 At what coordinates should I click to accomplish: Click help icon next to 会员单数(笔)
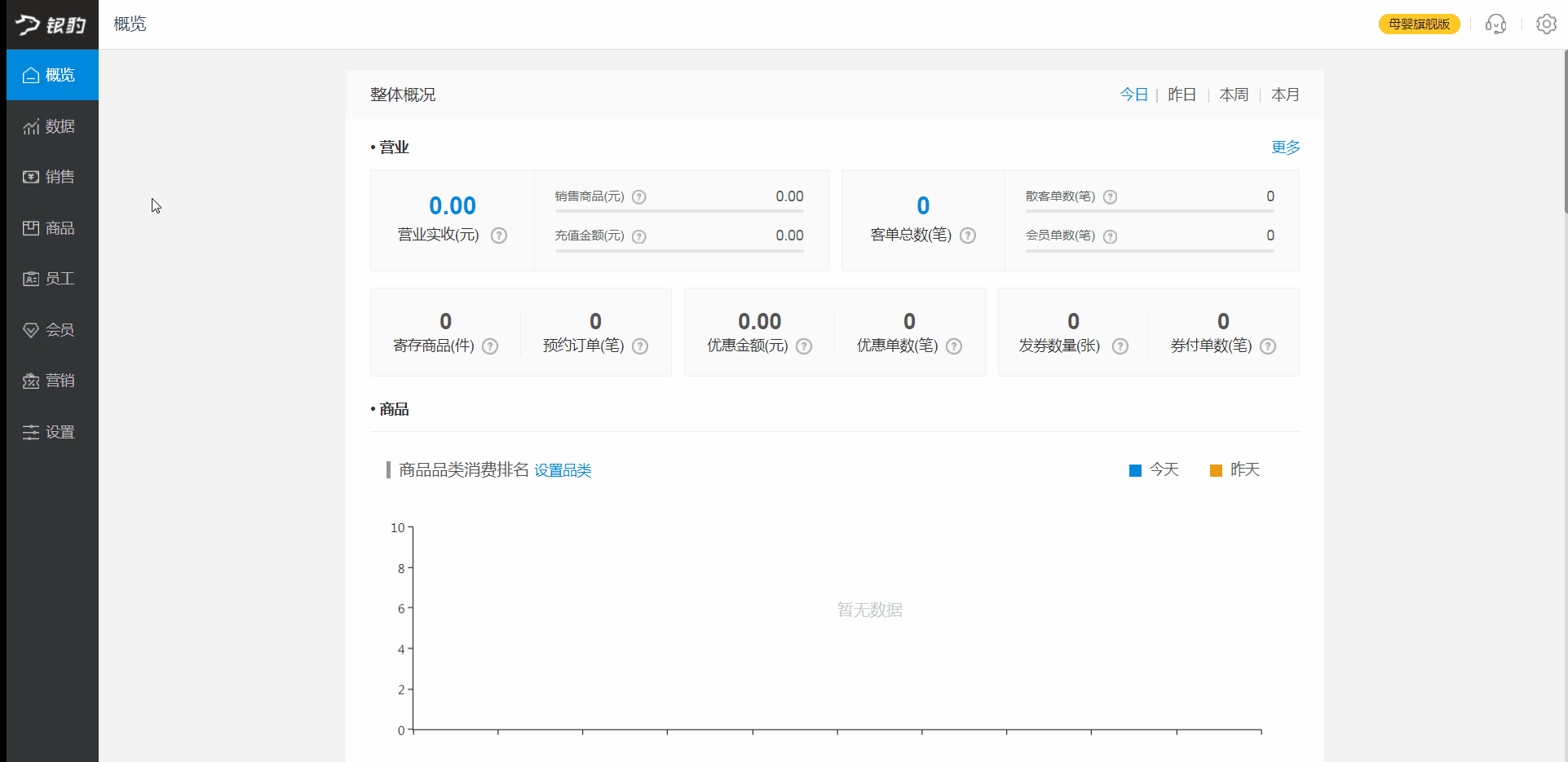pos(1110,236)
